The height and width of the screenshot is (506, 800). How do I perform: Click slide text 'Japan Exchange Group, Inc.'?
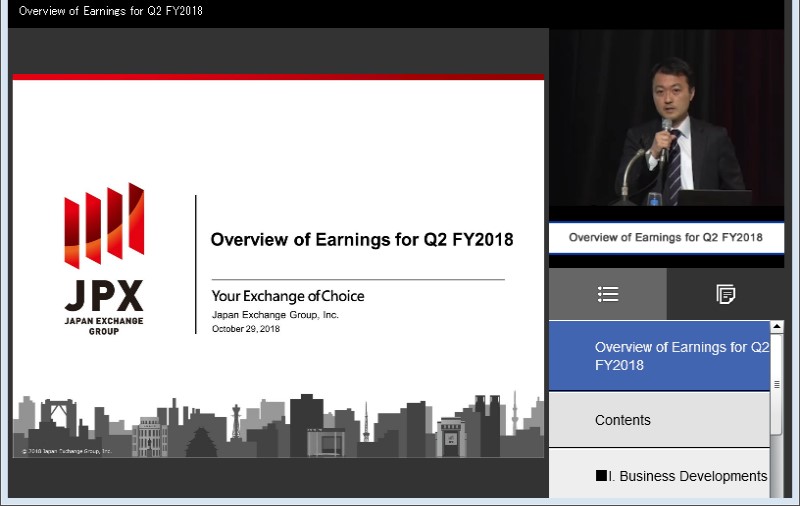click(275, 315)
